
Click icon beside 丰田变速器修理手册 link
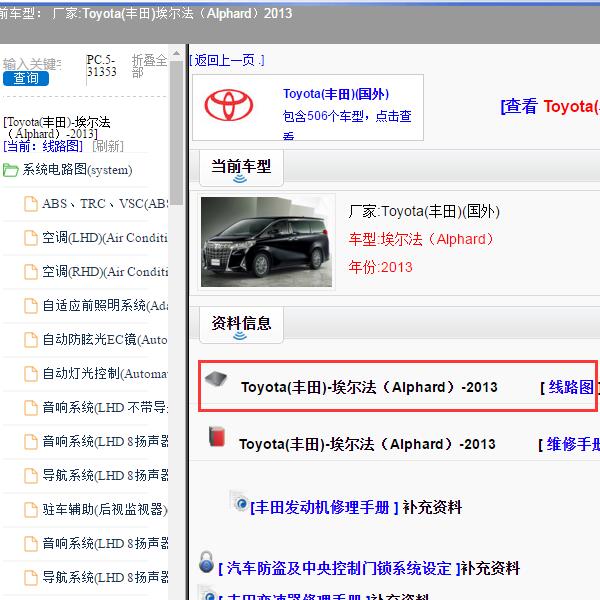(x=208, y=593)
